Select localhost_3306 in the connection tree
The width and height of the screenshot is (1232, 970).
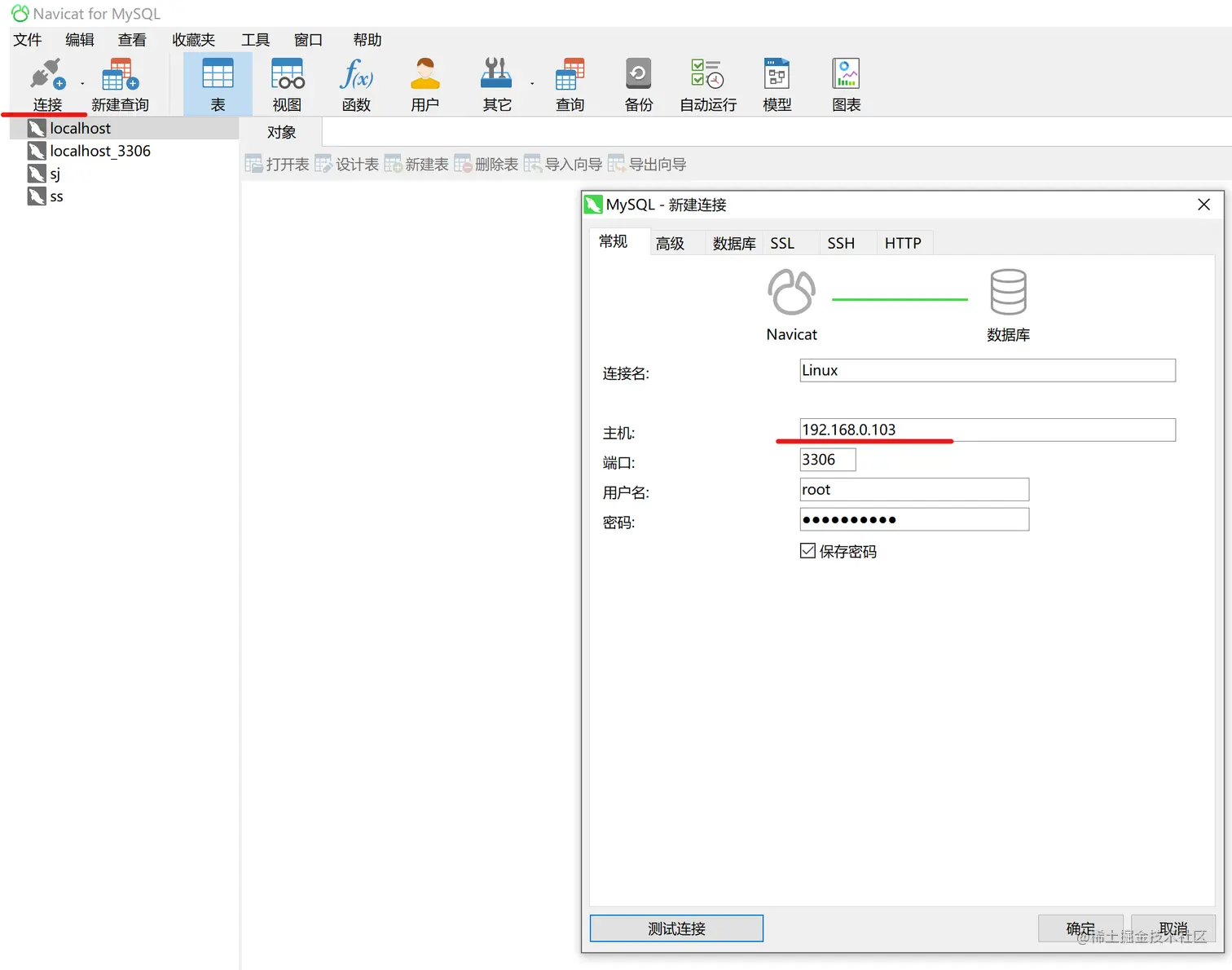pyautogui.click(x=100, y=151)
